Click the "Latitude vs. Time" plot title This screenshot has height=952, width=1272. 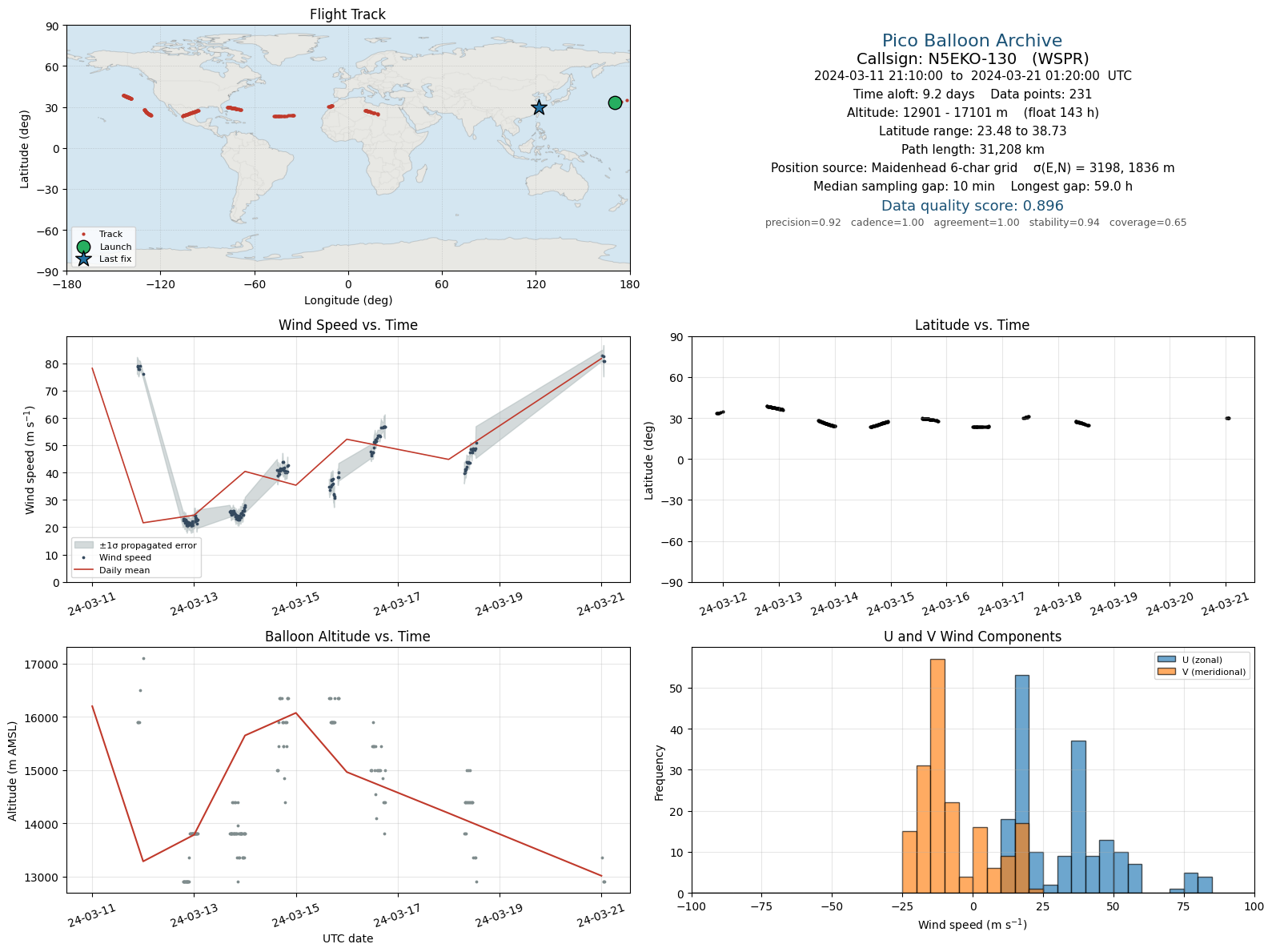pos(972,325)
